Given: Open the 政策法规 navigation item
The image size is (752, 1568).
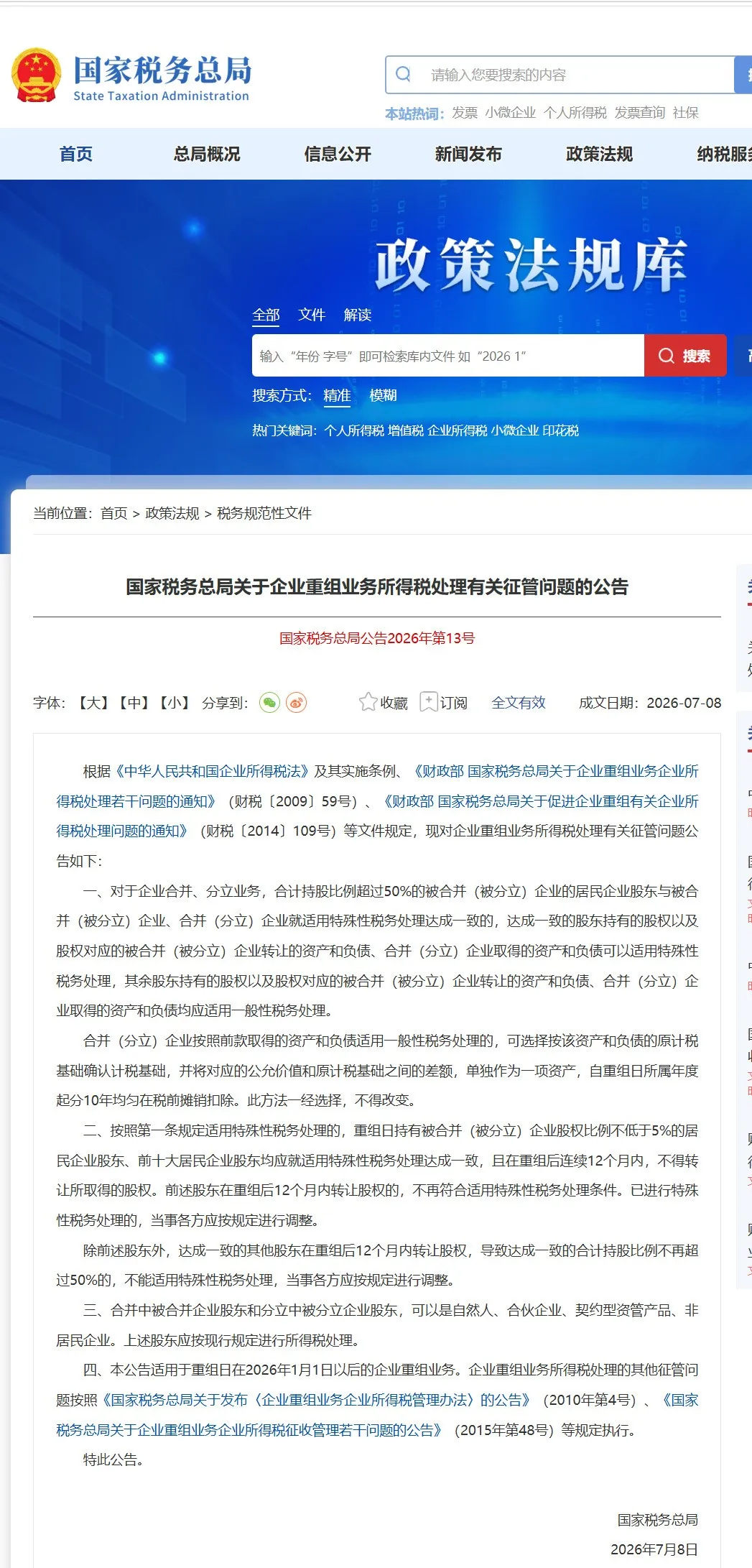Looking at the screenshot, I should coord(599,154).
